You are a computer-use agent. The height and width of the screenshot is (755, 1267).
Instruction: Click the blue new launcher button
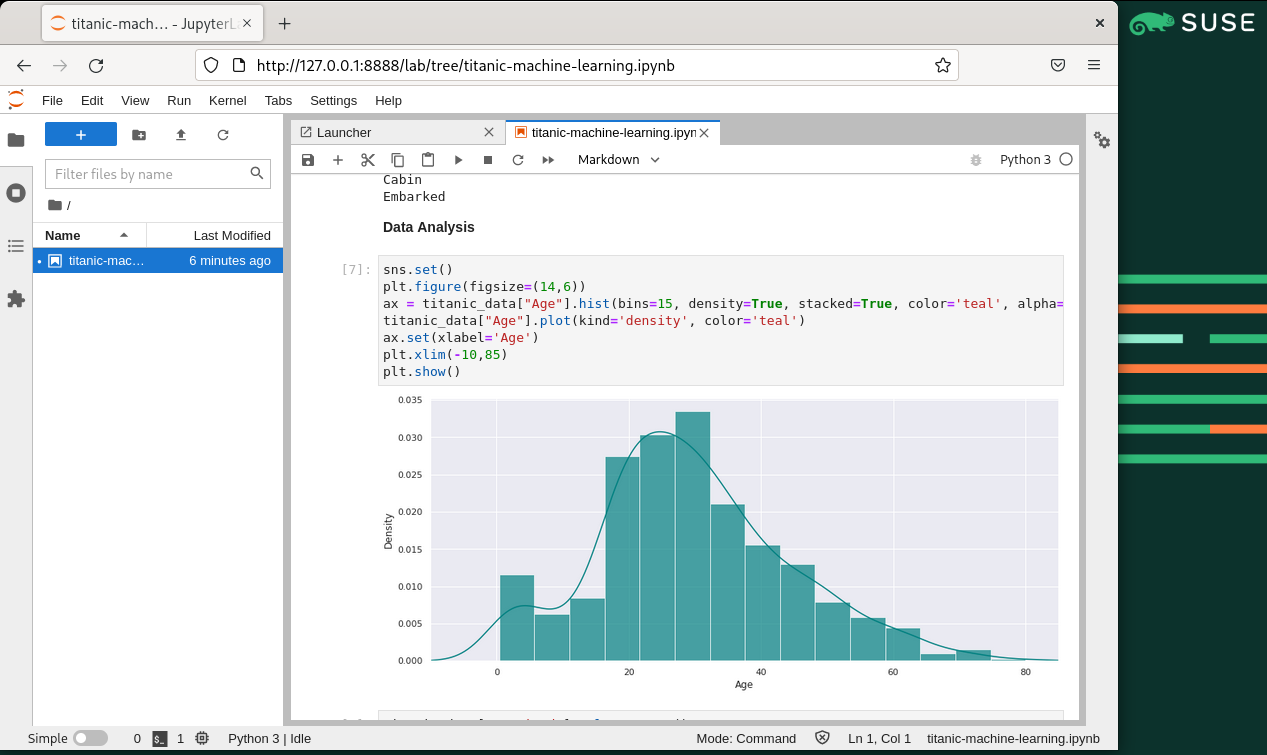pyautogui.click(x=81, y=135)
